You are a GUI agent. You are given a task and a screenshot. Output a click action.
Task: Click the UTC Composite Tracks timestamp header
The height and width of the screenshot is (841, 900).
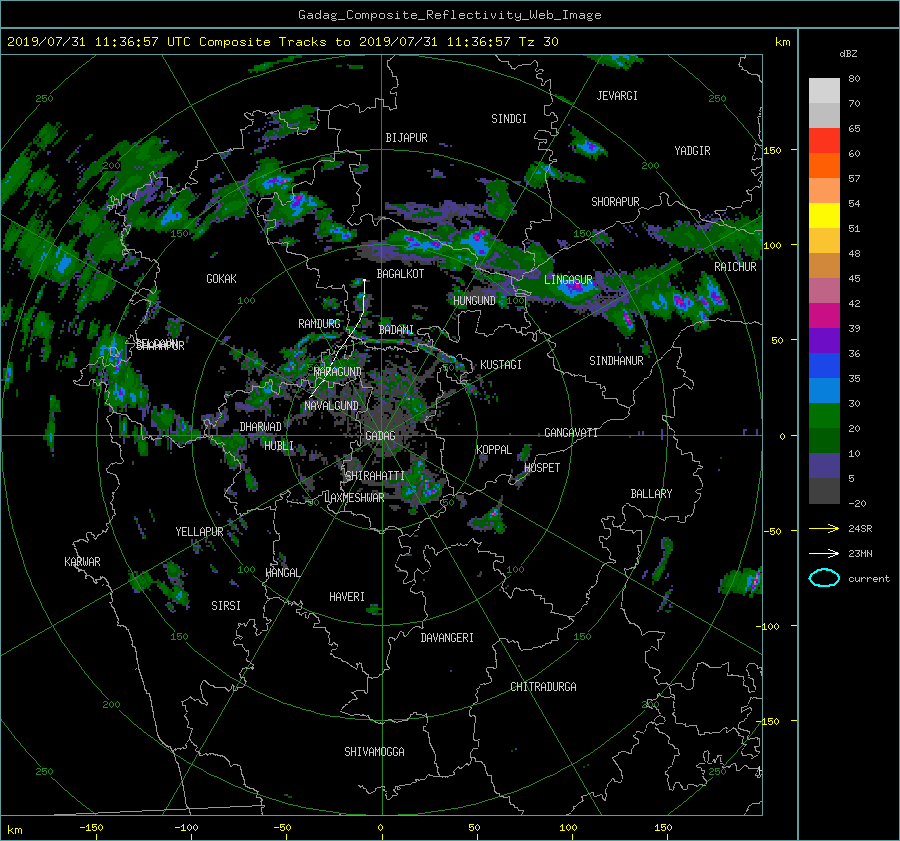(x=282, y=42)
